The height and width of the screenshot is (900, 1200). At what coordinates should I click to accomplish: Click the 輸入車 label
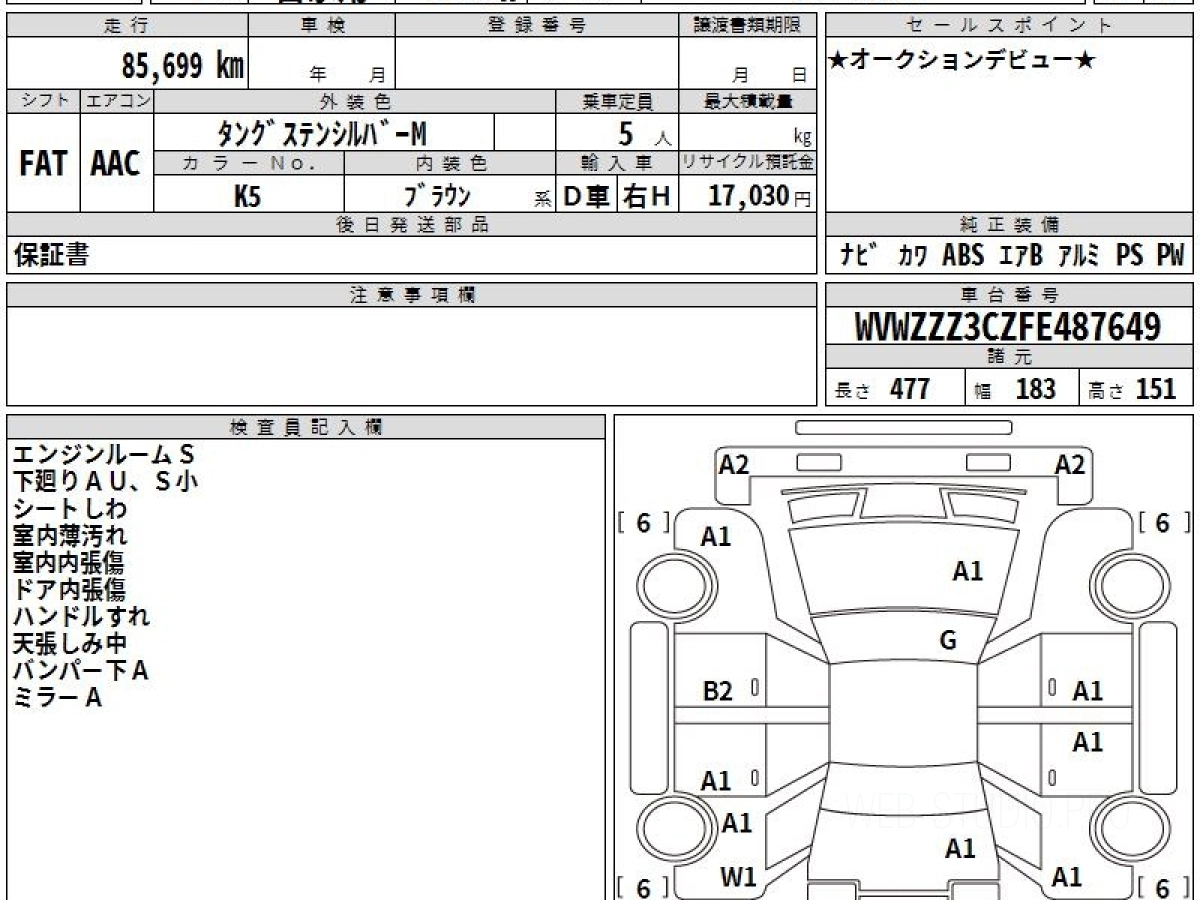(x=617, y=164)
